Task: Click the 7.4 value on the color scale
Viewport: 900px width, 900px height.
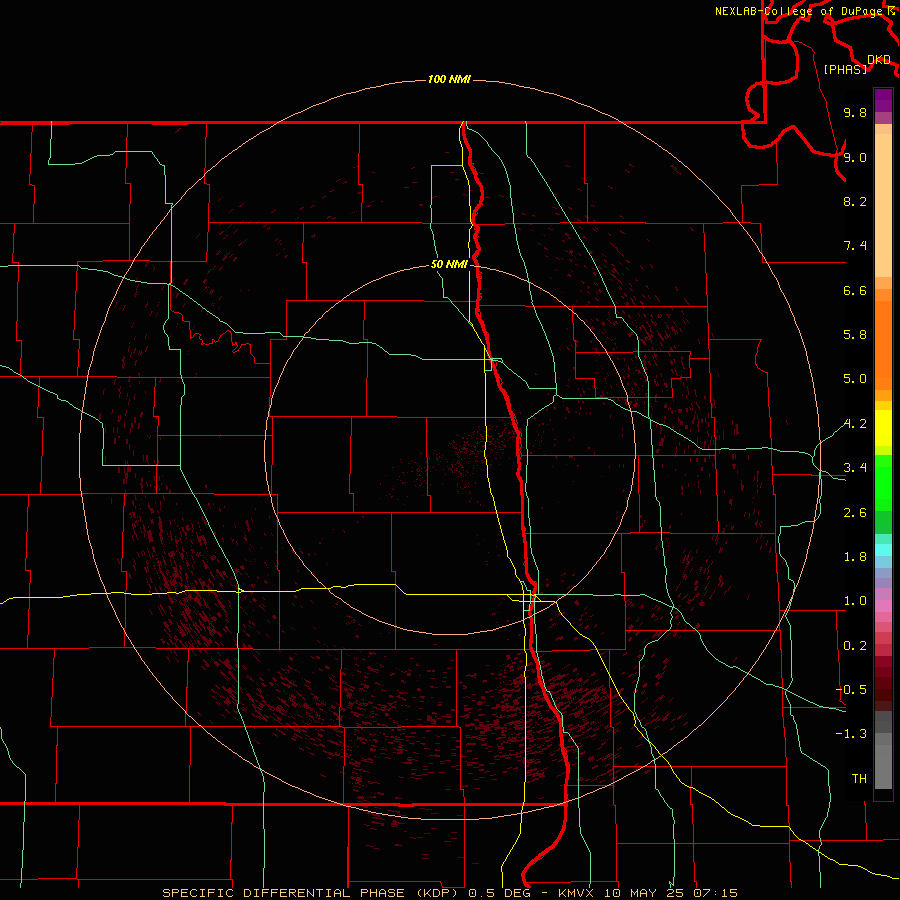Action: (855, 246)
